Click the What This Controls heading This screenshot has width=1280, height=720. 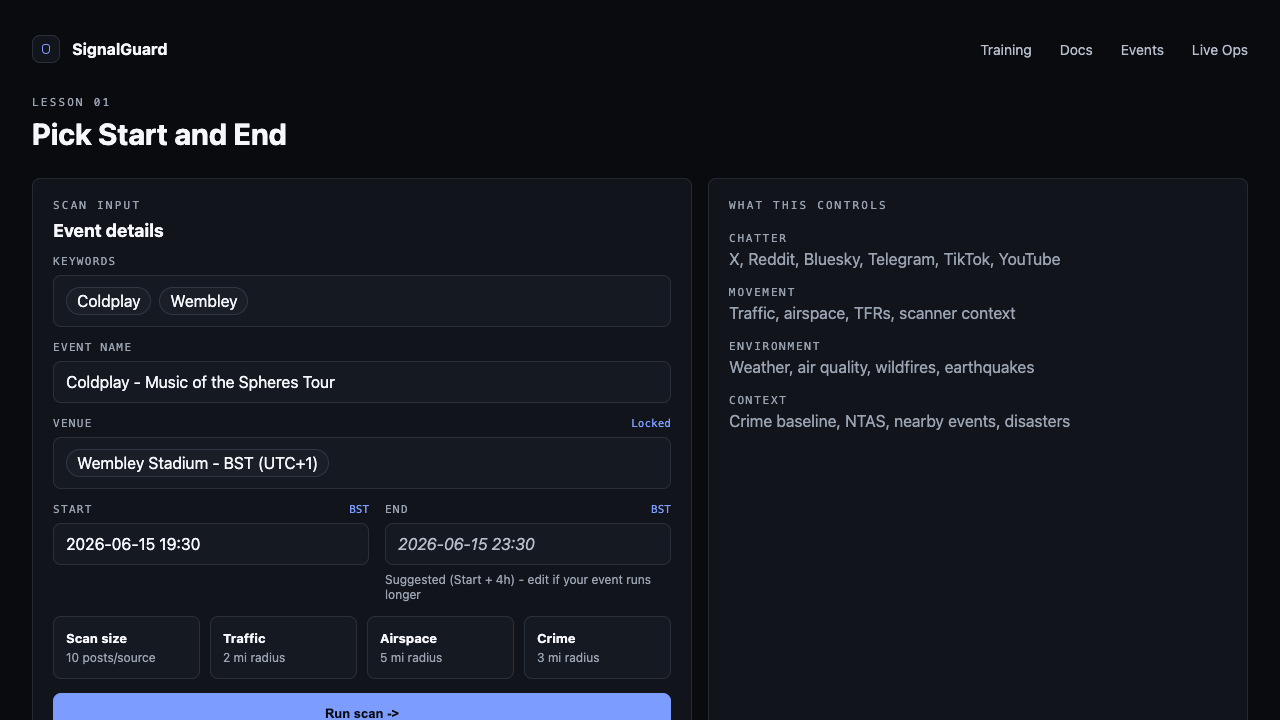pyautogui.click(x=808, y=205)
